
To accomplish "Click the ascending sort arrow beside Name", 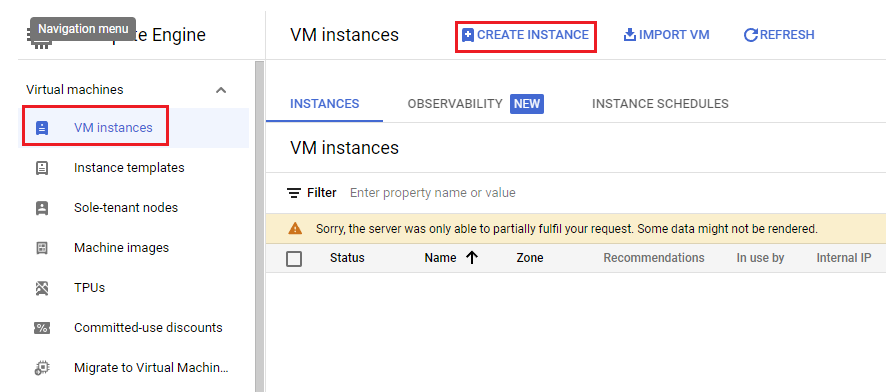I will (x=471, y=258).
